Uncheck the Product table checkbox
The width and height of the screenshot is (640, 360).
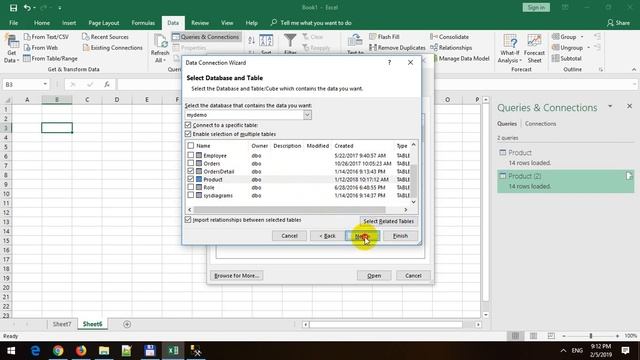click(x=191, y=179)
